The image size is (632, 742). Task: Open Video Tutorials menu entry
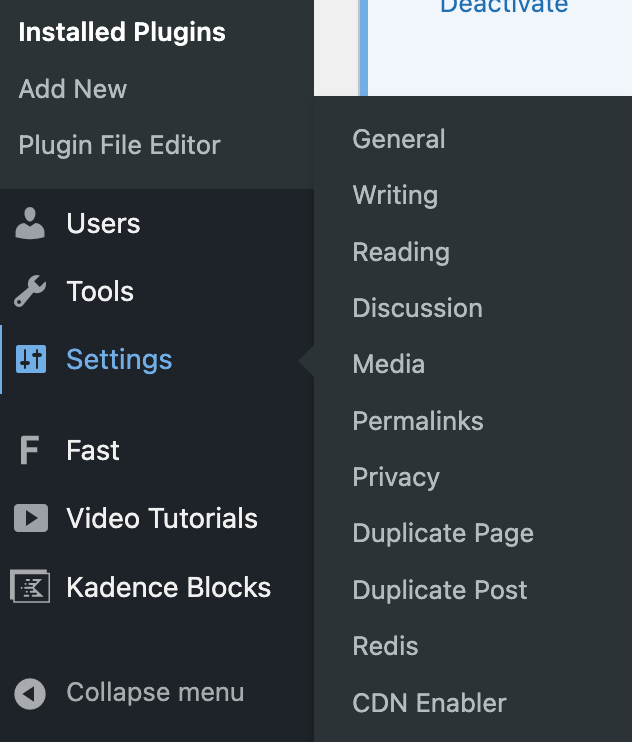162,518
